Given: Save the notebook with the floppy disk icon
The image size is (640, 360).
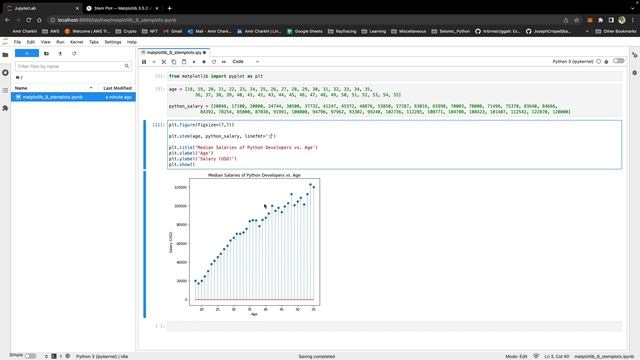Looking at the screenshot, I should 144,62.
